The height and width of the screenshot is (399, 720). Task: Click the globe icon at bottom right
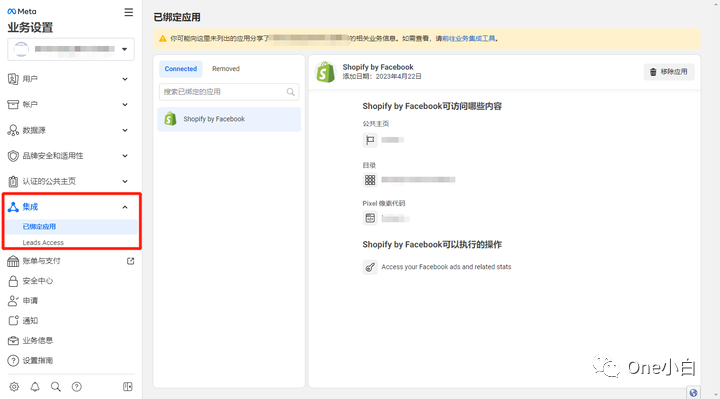tap(693, 393)
